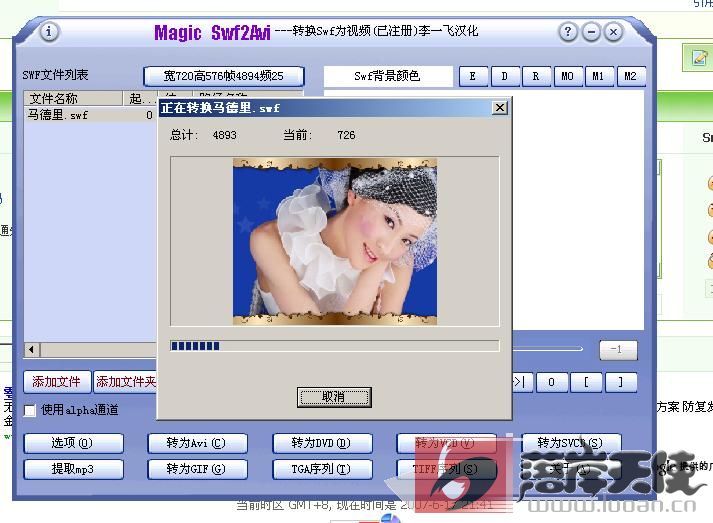Click the 宽720高576 dimension button

[223, 76]
